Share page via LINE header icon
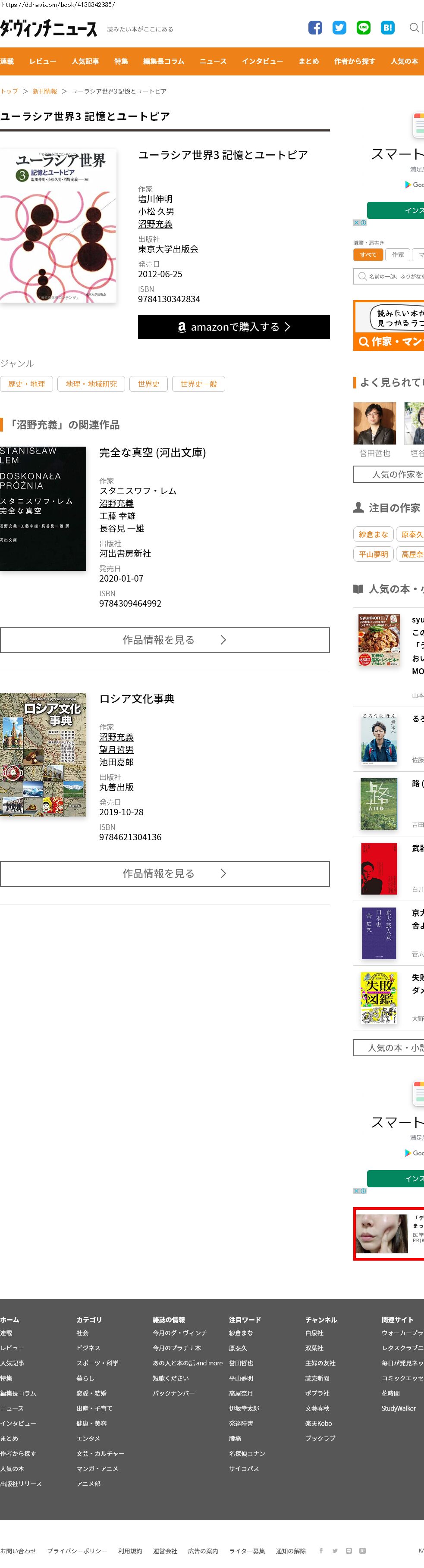Viewport: 424px width, 1568px height. pyautogui.click(x=363, y=28)
